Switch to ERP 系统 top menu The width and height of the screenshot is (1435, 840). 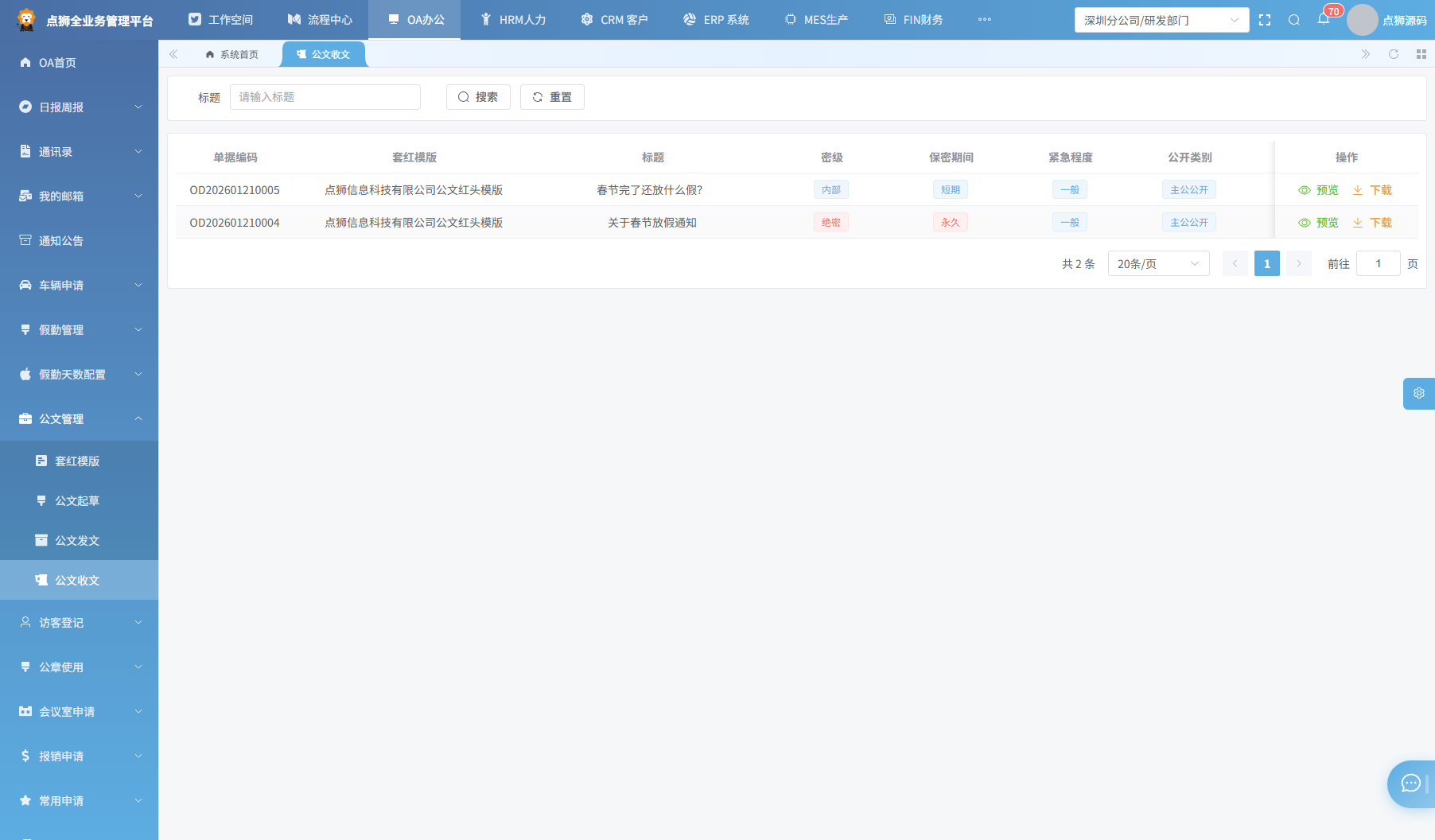[716, 20]
